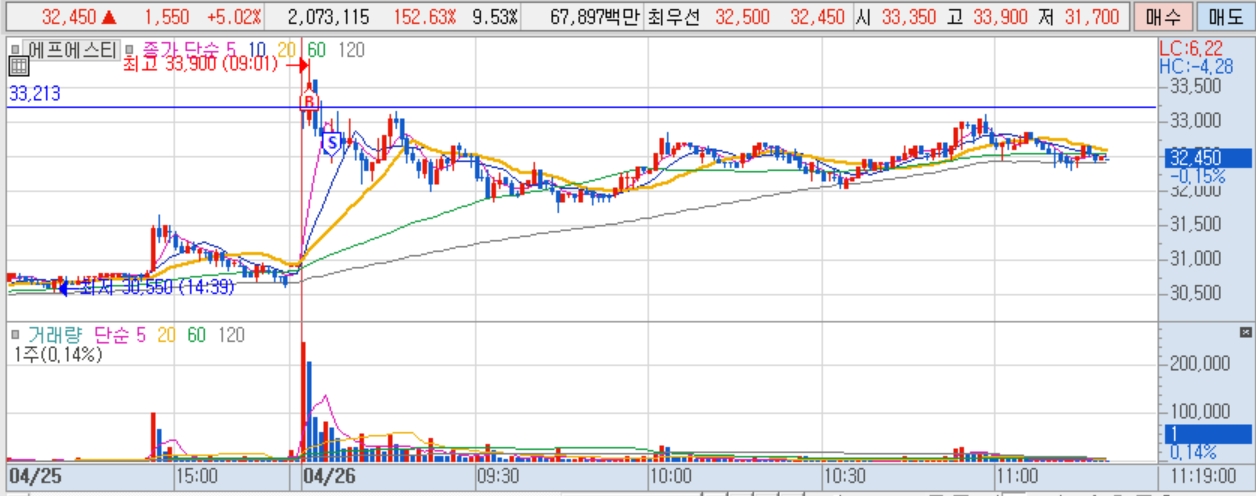The width and height of the screenshot is (1256, 496).
Task: Click the LC:6.22 indicator text
Action: click(x=1192, y=47)
